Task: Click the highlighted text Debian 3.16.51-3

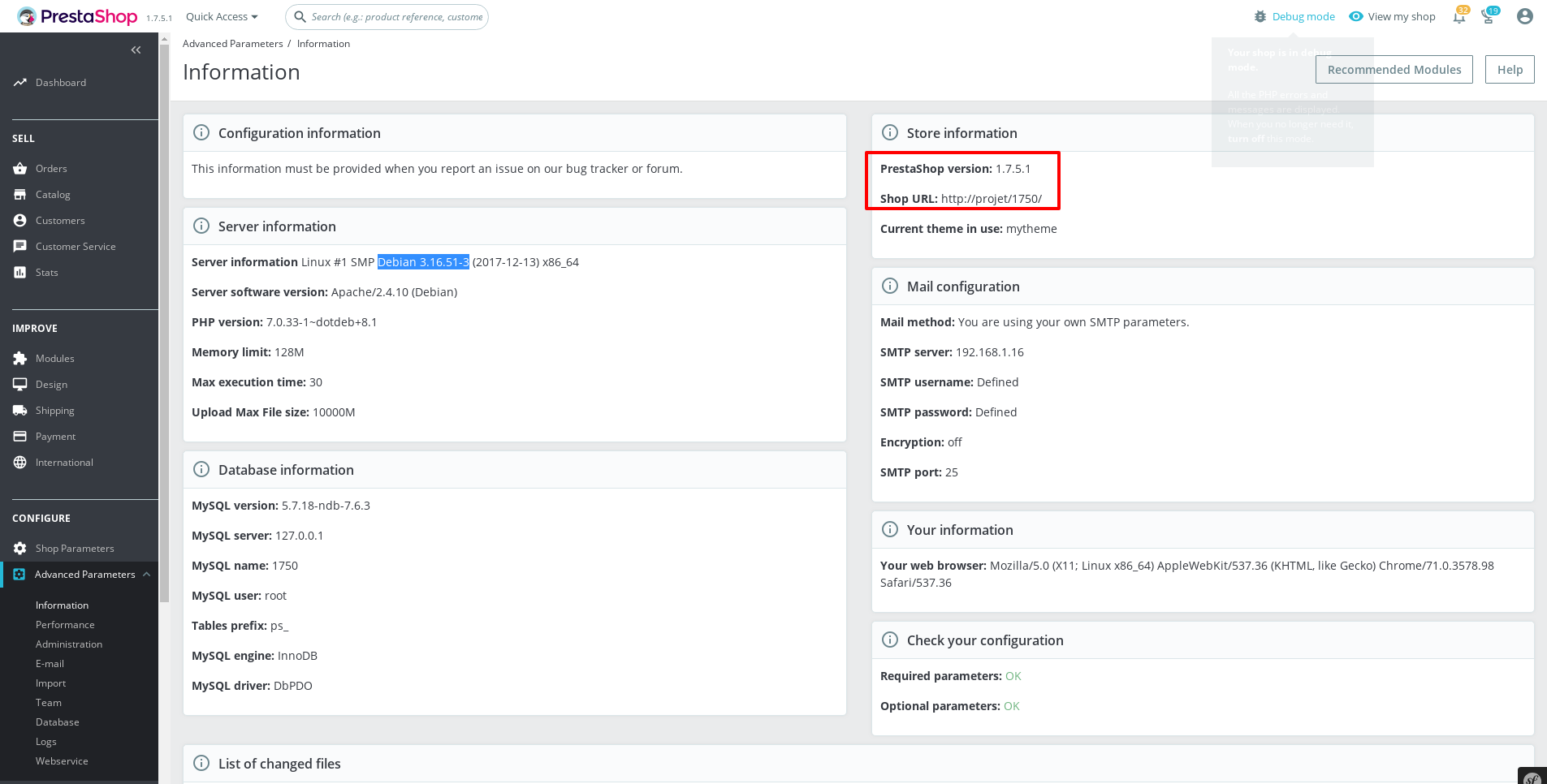Action: click(x=423, y=262)
